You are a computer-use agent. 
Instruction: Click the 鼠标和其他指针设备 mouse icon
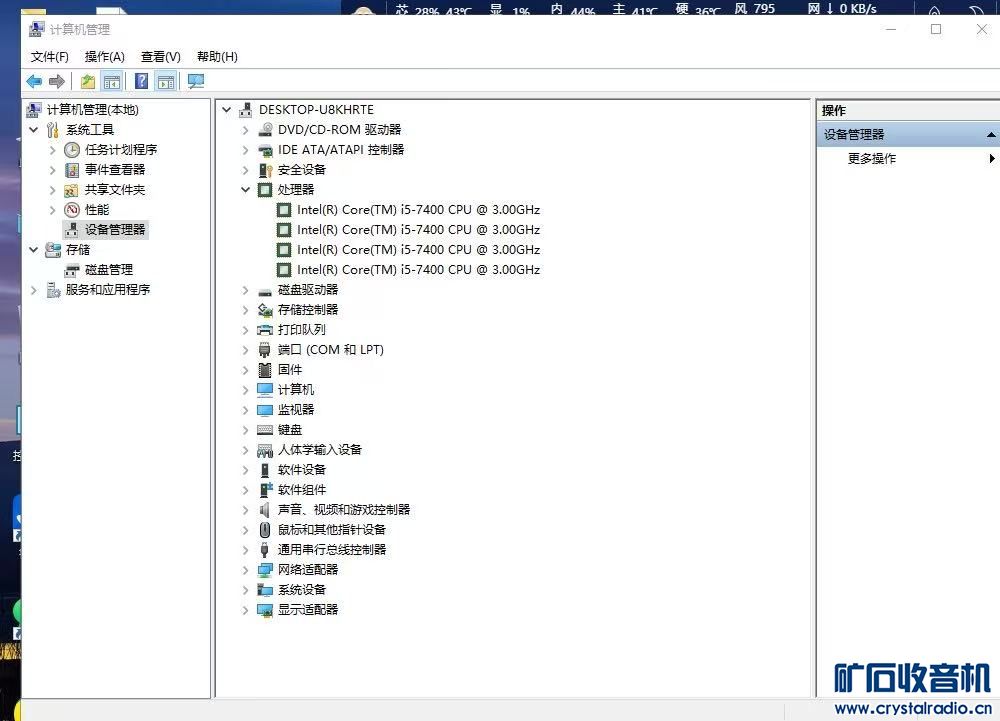265,530
